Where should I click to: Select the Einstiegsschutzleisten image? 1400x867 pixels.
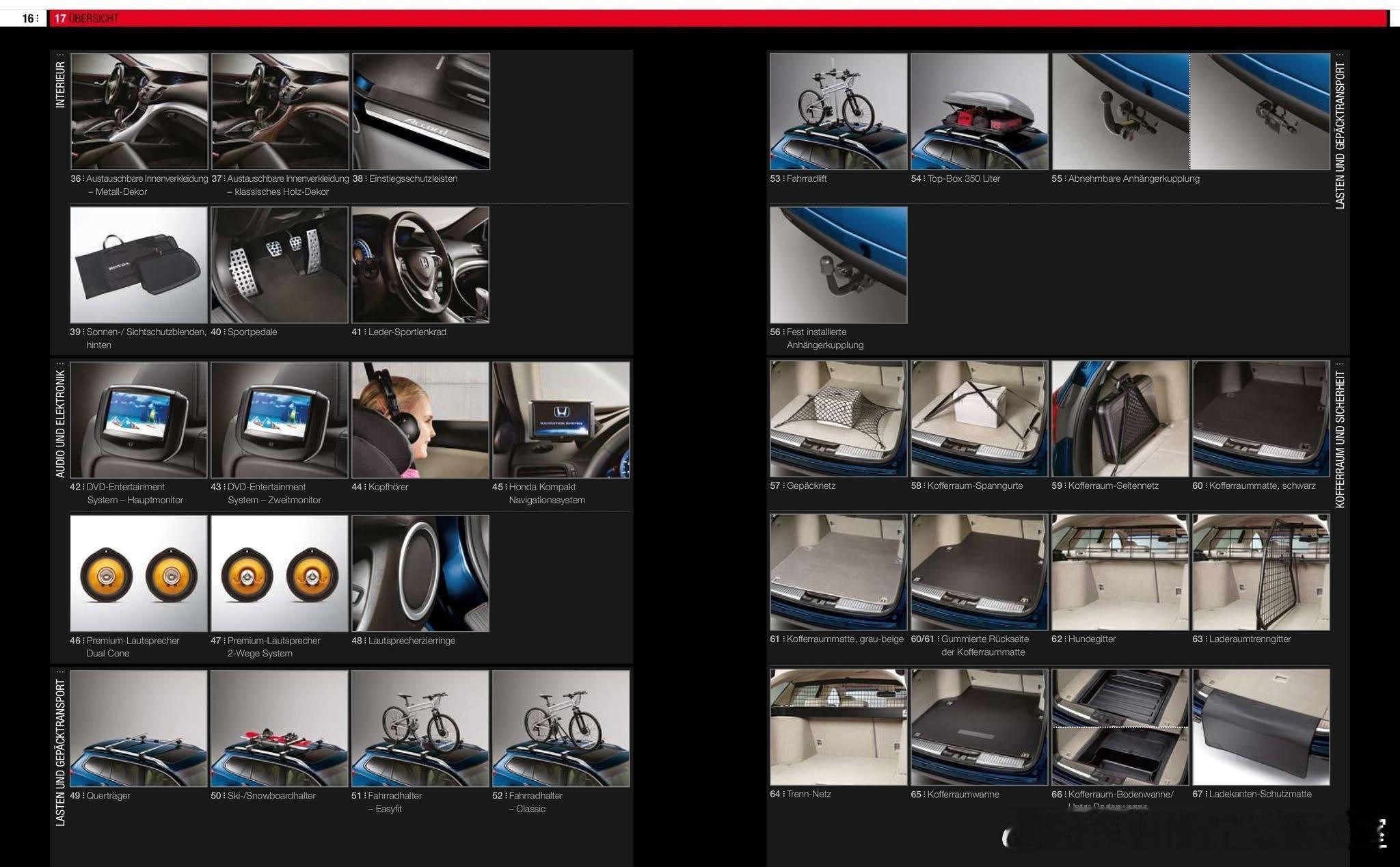(421, 111)
